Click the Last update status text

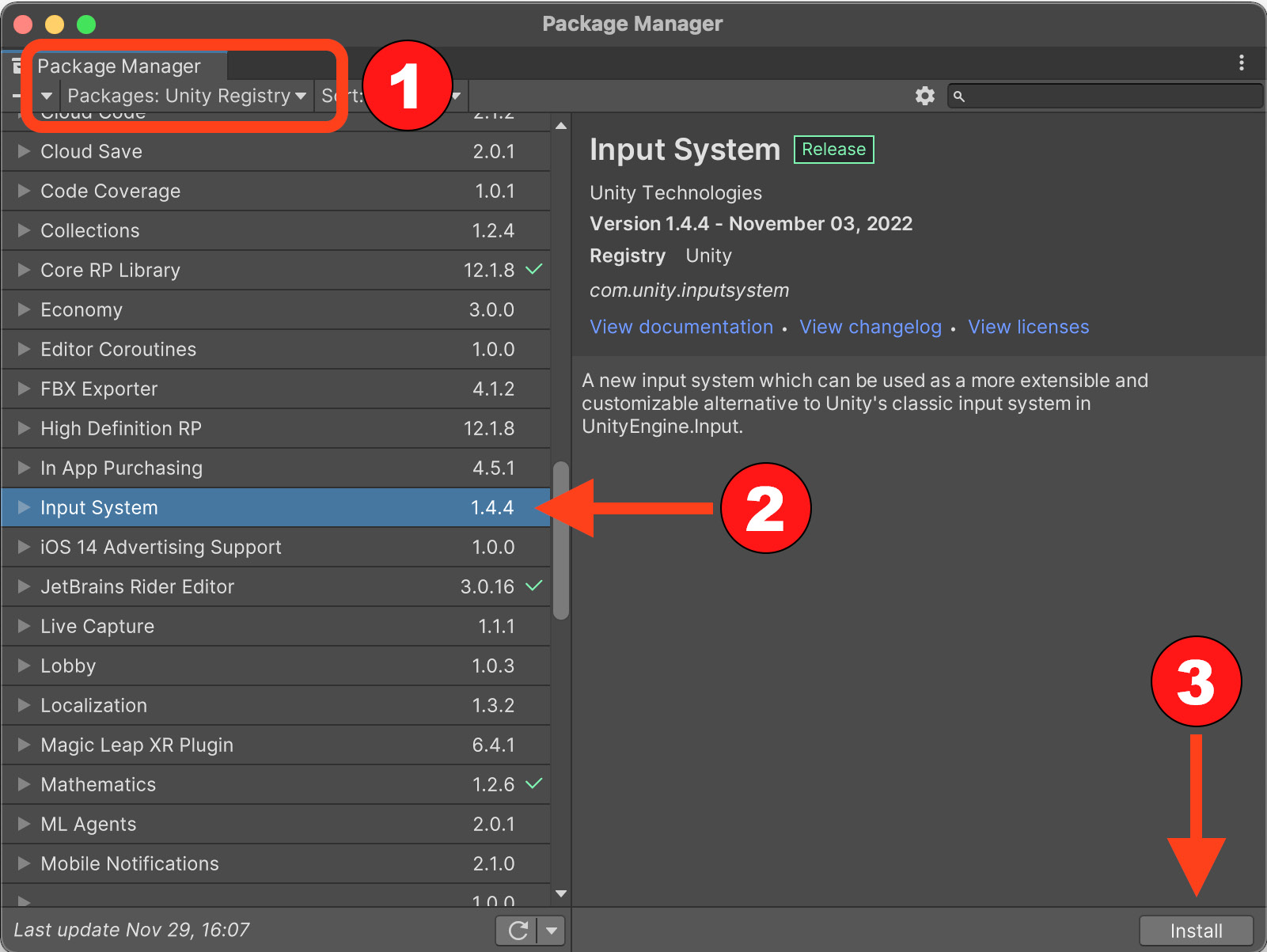coord(131,930)
